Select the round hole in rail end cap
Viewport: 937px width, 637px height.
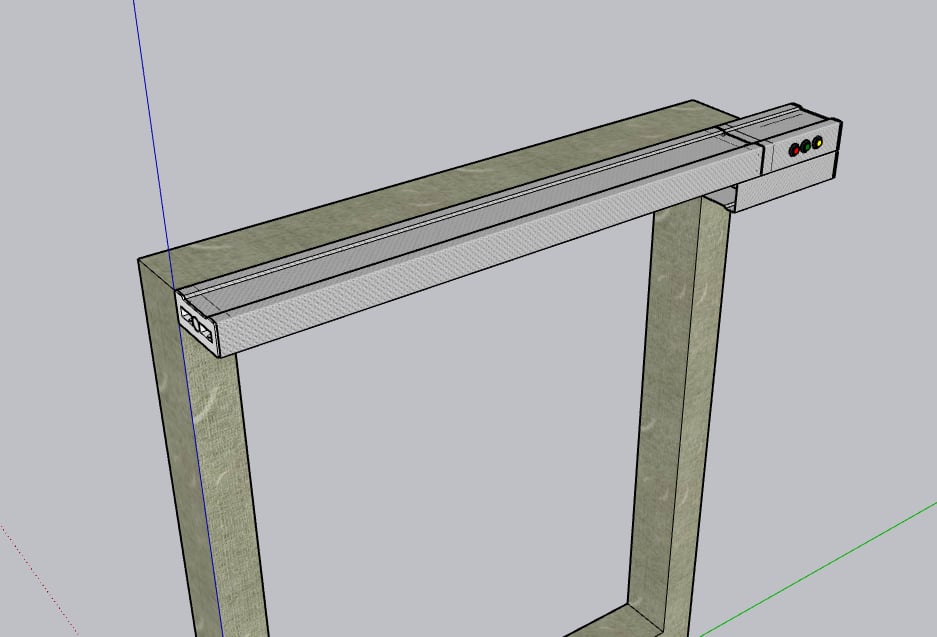point(196,324)
